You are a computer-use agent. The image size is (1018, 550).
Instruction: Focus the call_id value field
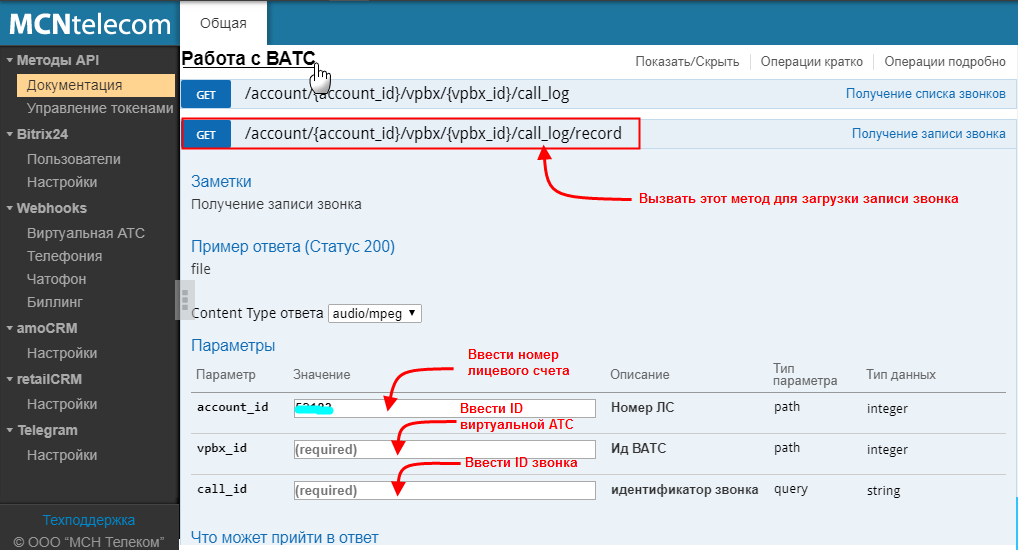(445, 490)
